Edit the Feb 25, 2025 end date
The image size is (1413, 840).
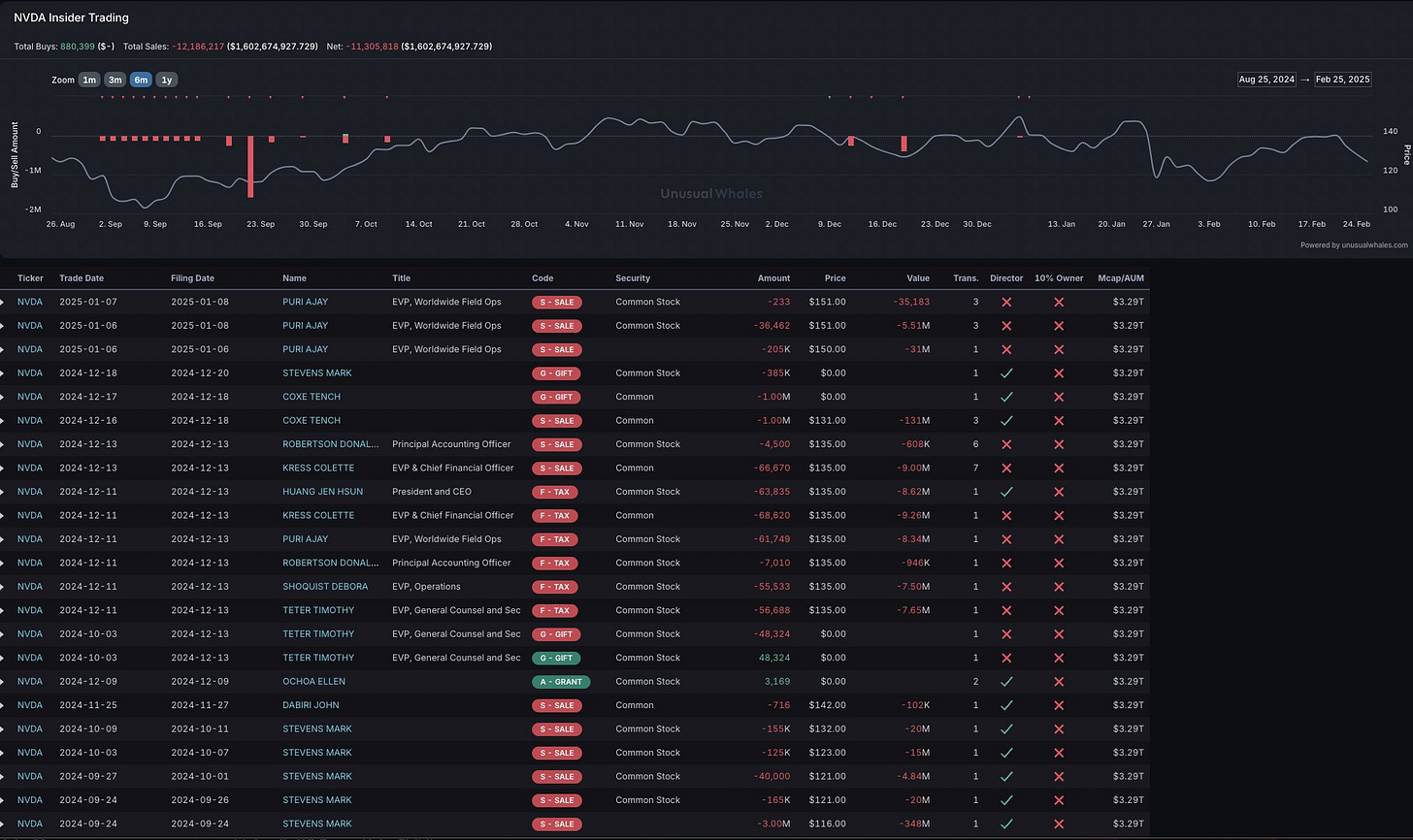[1342, 80]
